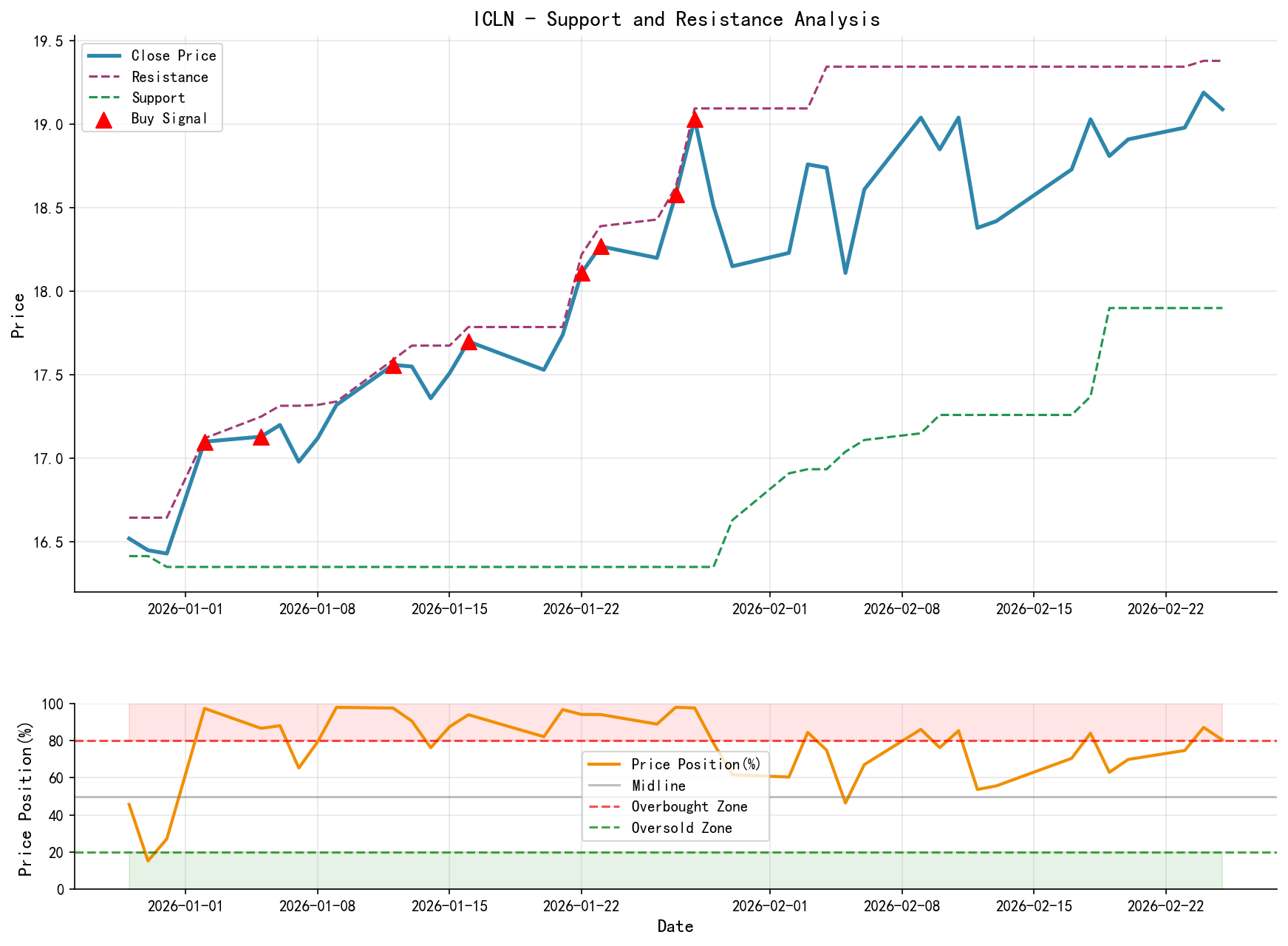Click the gray Midline legend symbol
The image size is (1288, 946).
pyautogui.click(x=604, y=785)
